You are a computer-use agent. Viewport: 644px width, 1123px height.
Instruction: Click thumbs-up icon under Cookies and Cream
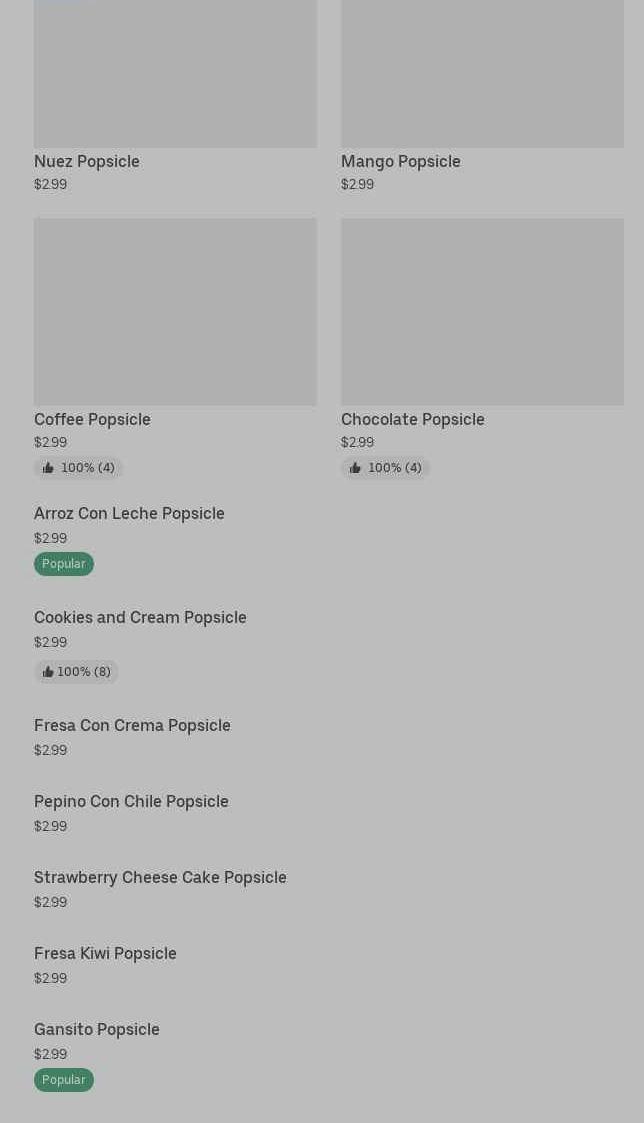coord(47,672)
